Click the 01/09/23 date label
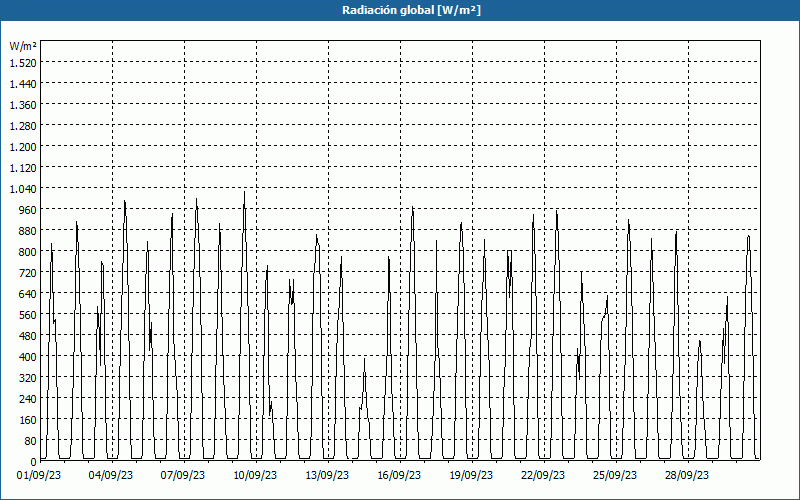 click(x=39, y=475)
